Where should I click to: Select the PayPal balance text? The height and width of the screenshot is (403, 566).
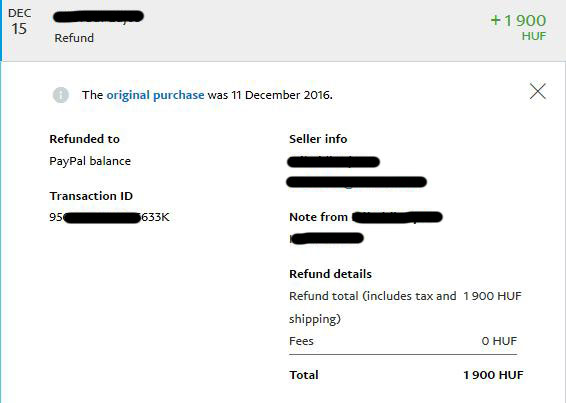(x=90, y=161)
